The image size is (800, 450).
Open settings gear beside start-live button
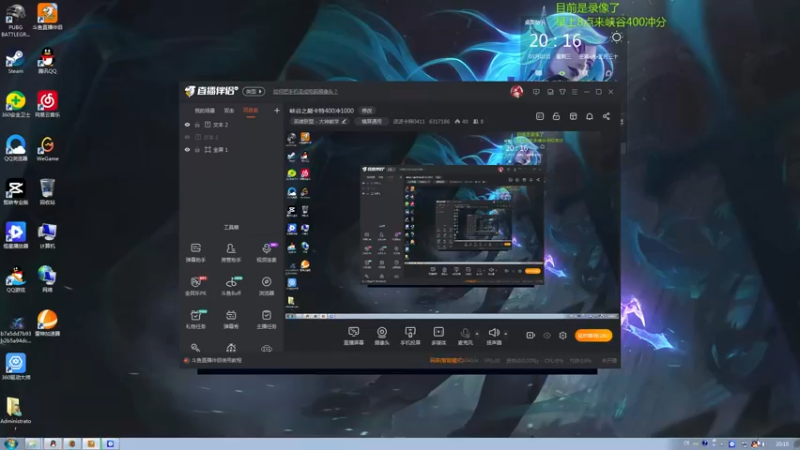[x=563, y=335]
